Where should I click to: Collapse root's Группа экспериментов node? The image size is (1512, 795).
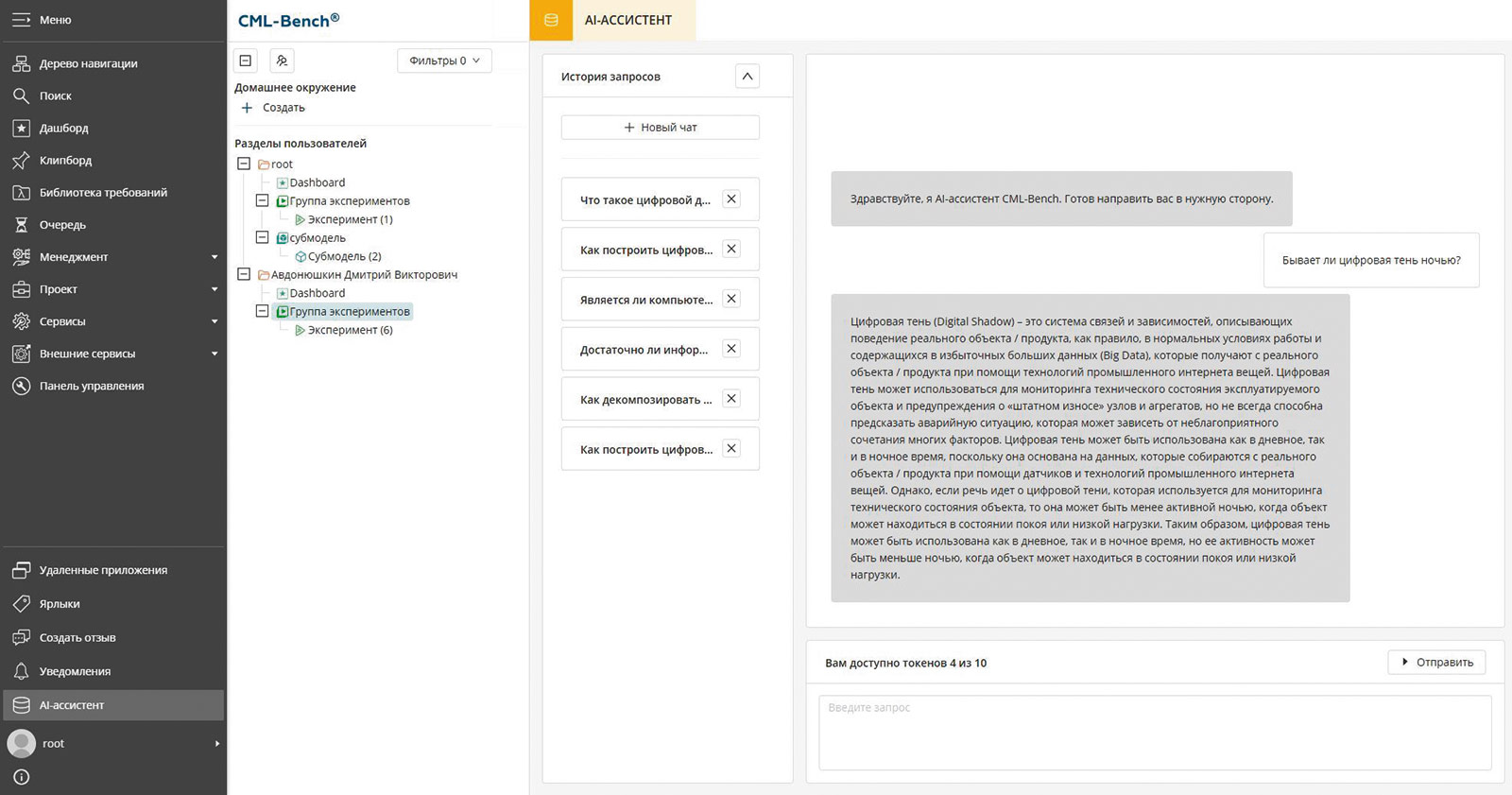[x=263, y=200]
